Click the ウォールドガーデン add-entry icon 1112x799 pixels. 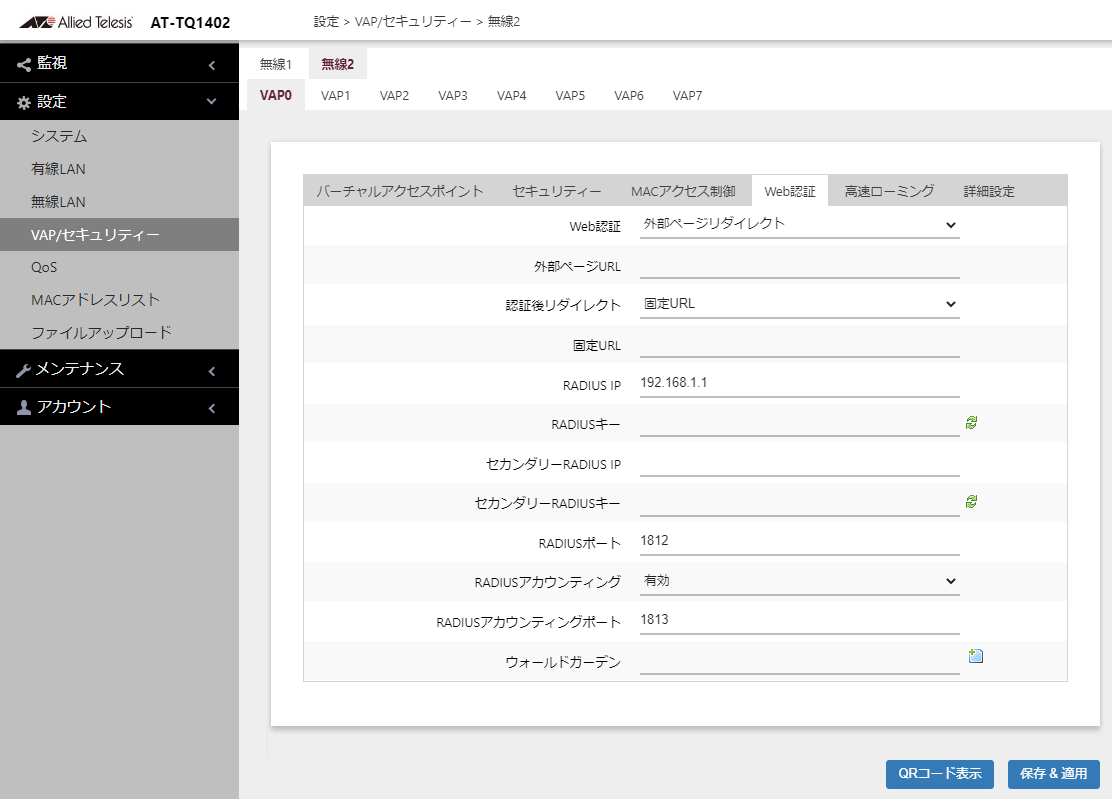[x=976, y=656]
